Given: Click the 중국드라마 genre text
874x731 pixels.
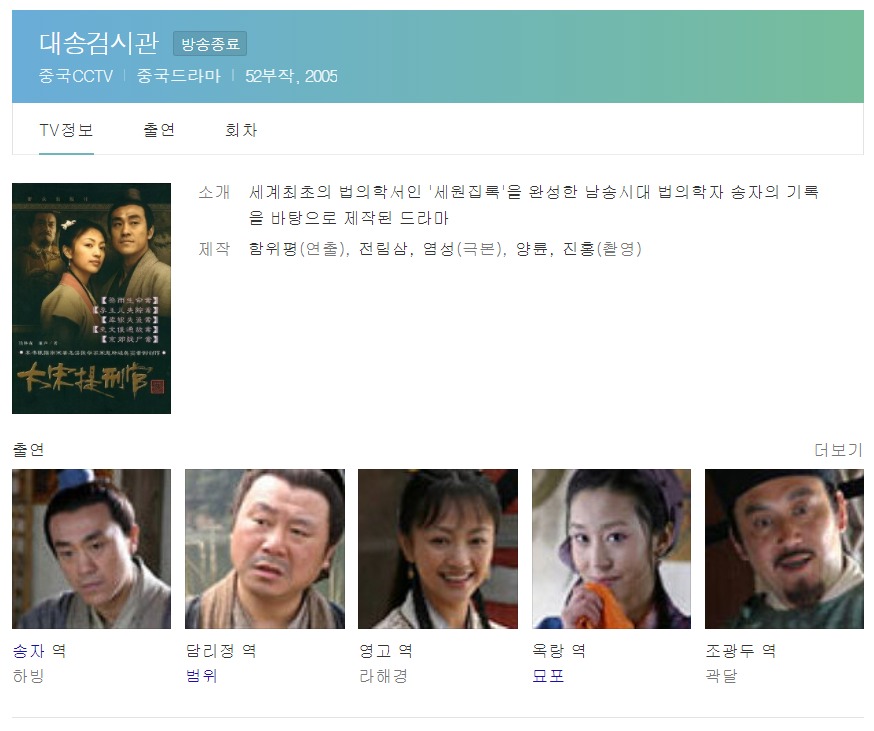Looking at the screenshot, I should point(178,76).
